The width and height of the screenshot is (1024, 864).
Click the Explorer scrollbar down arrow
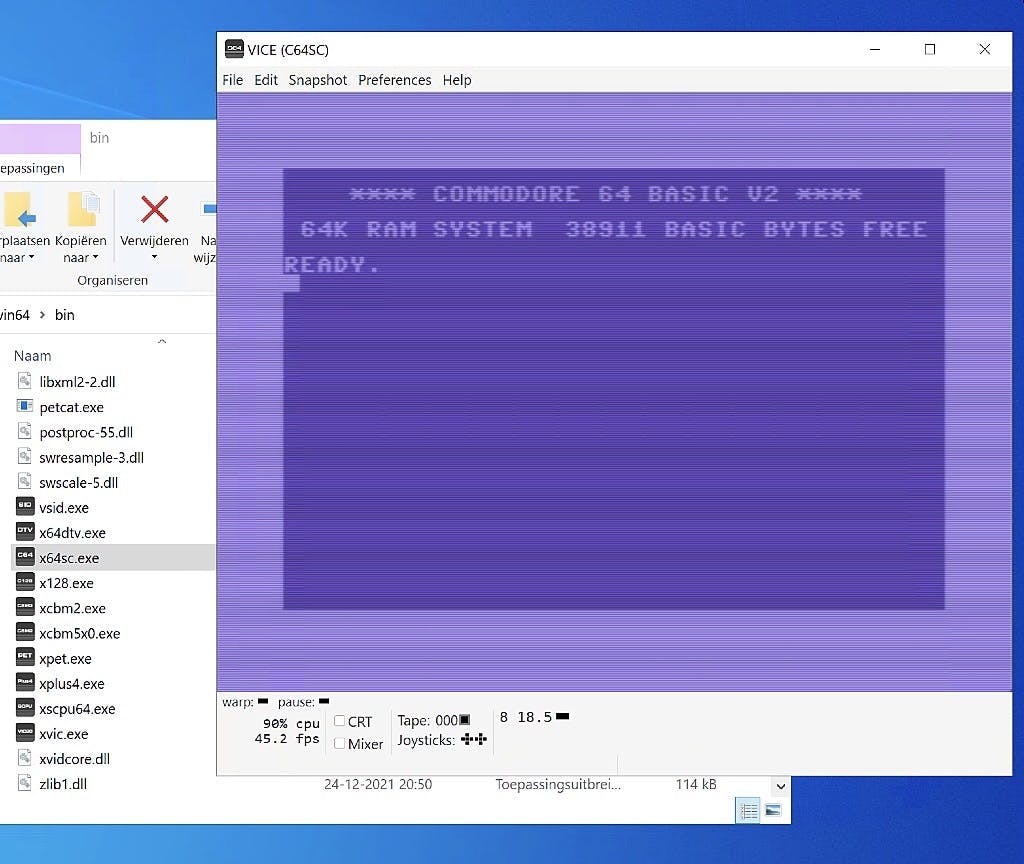point(780,786)
